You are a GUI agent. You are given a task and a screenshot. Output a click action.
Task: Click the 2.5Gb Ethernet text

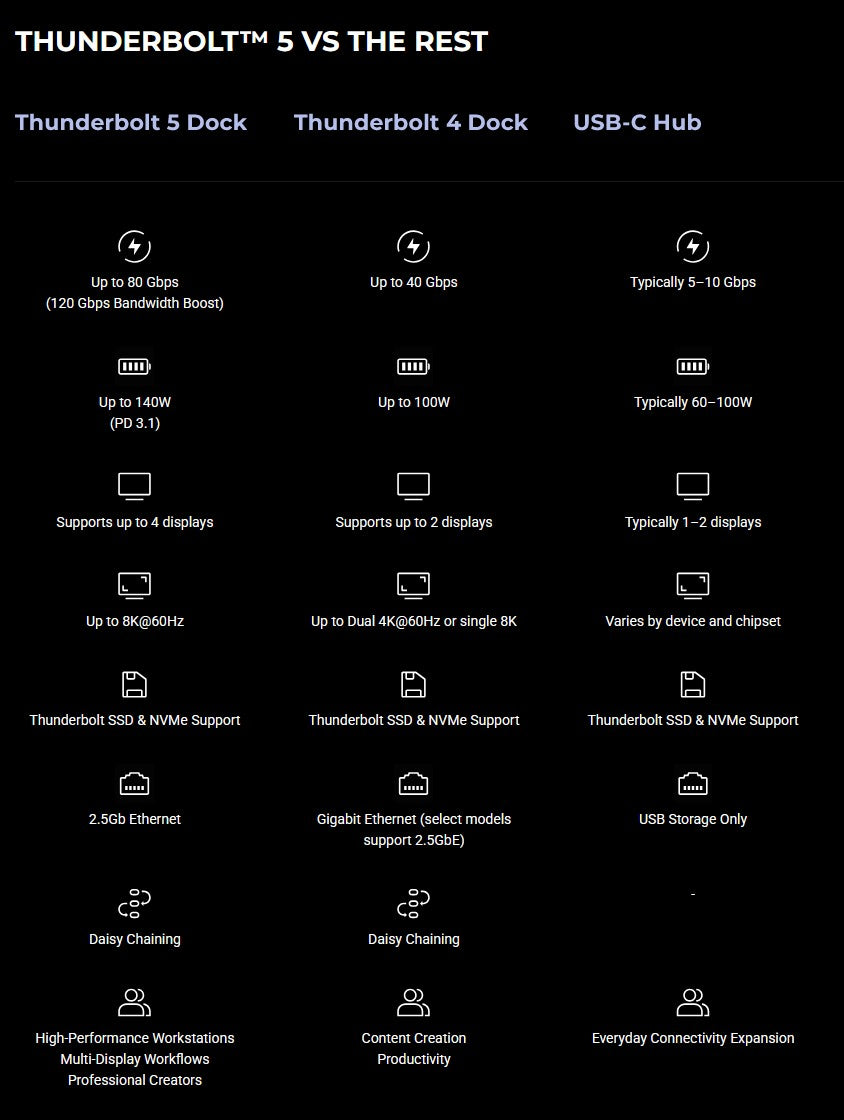tap(134, 819)
